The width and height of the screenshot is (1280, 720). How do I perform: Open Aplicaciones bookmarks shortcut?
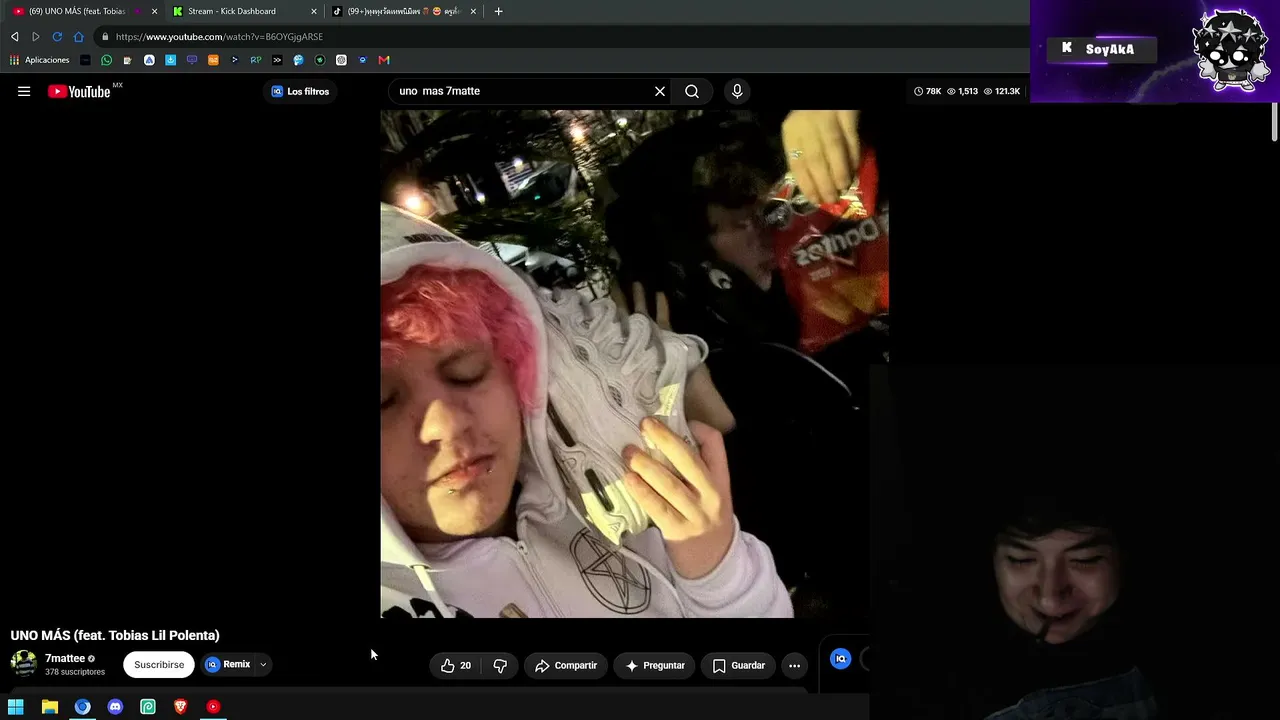point(40,60)
